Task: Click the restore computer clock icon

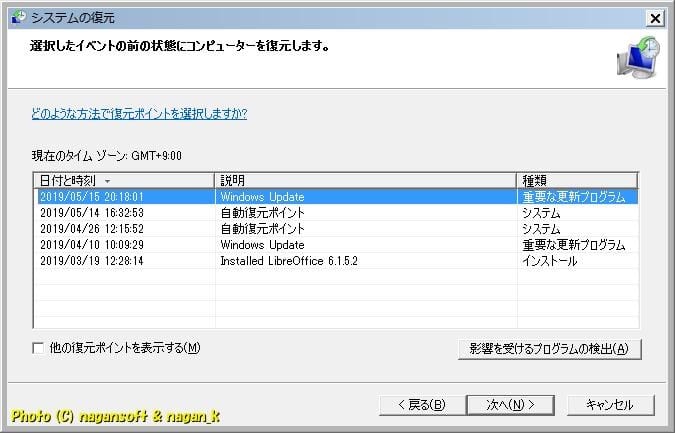Action: (x=636, y=59)
